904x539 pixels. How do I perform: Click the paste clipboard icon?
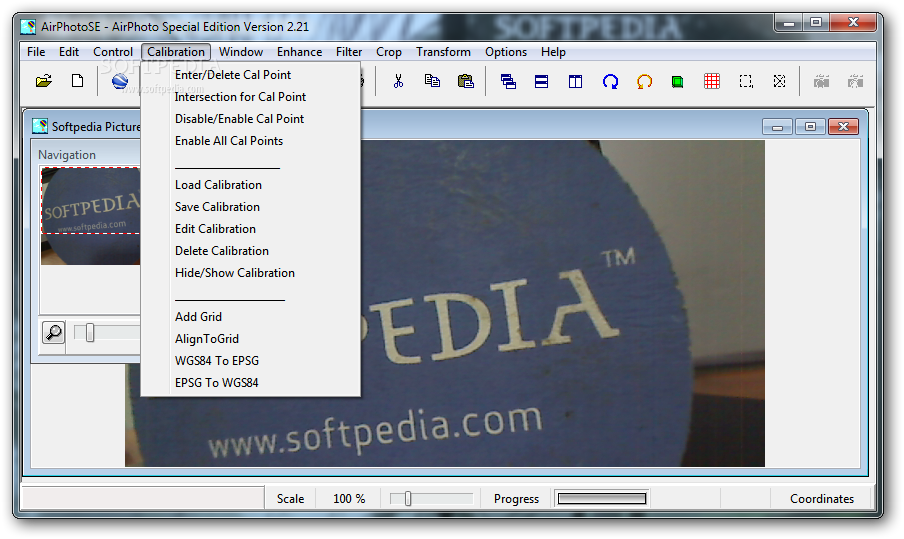click(466, 81)
